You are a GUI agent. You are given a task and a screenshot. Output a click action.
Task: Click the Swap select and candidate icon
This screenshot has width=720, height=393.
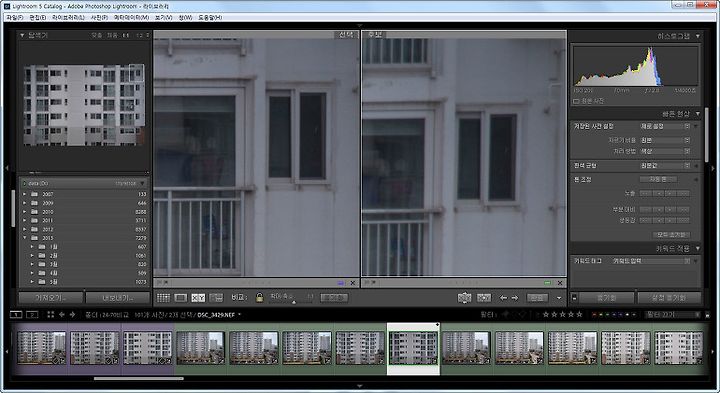tap(465, 298)
